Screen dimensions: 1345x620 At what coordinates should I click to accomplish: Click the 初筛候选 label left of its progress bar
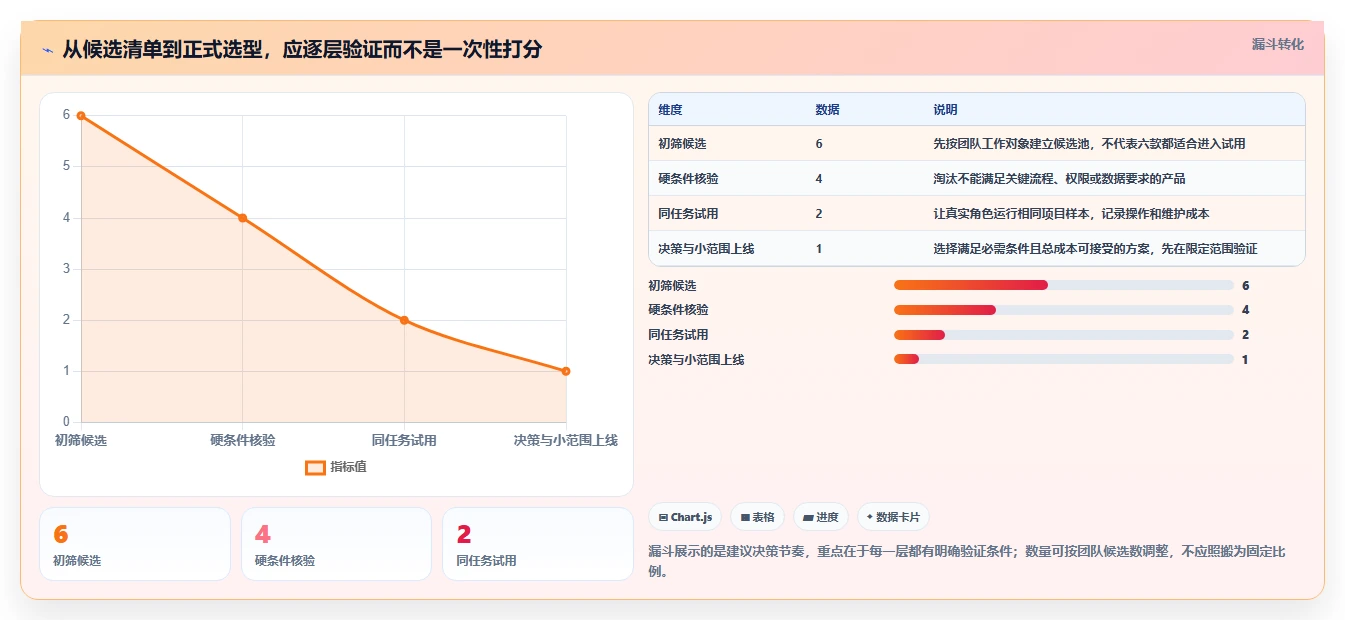[672, 285]
